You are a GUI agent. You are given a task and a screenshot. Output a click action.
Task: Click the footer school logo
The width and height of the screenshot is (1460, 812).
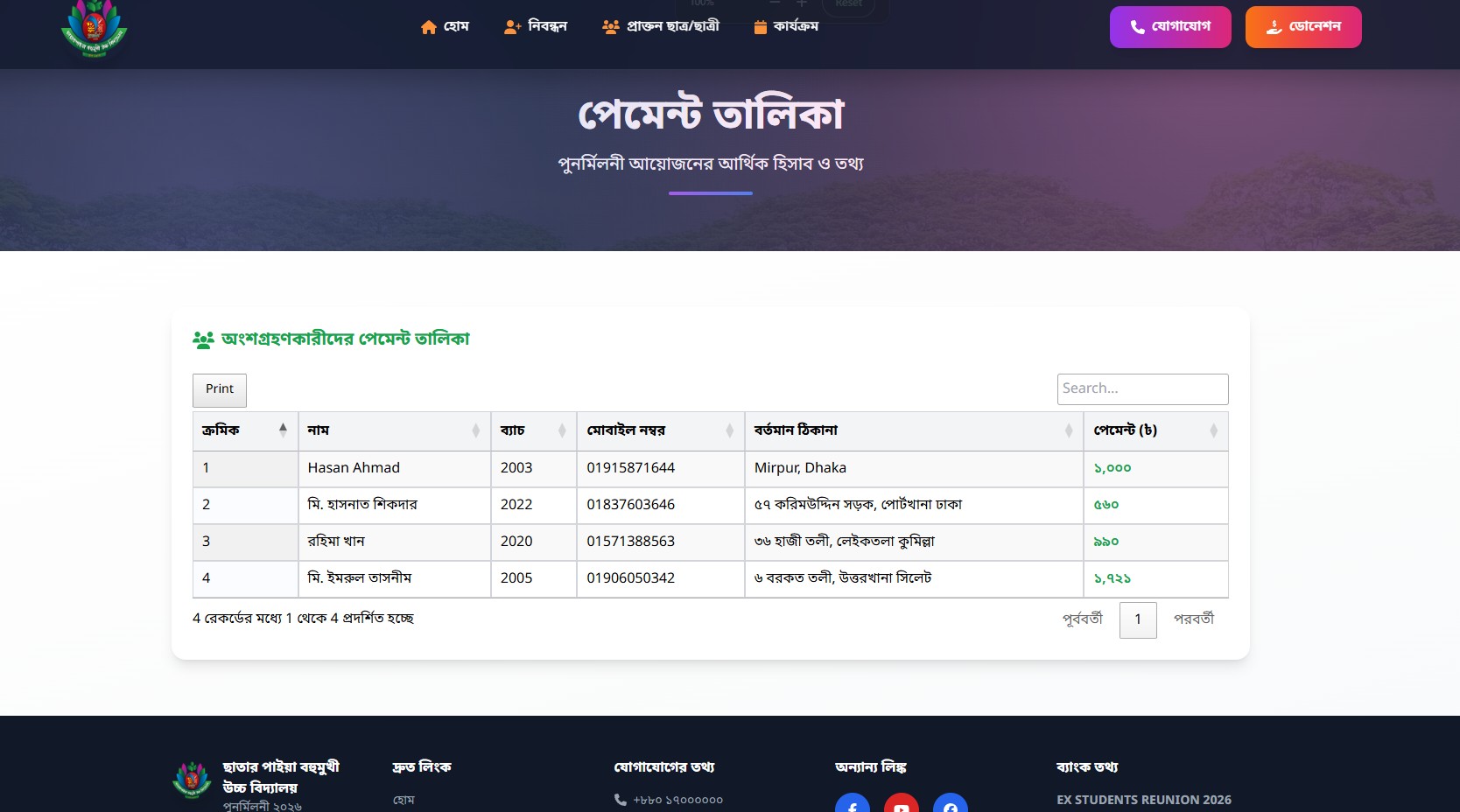pos(192,780)
